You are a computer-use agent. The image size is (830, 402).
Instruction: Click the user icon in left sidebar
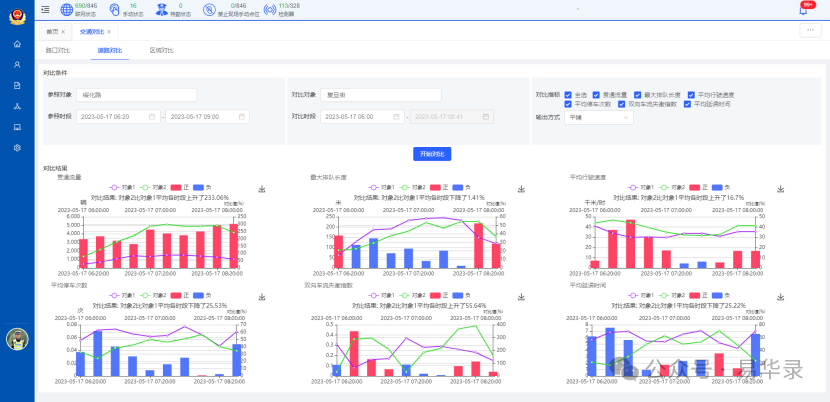tap(17, 65)
